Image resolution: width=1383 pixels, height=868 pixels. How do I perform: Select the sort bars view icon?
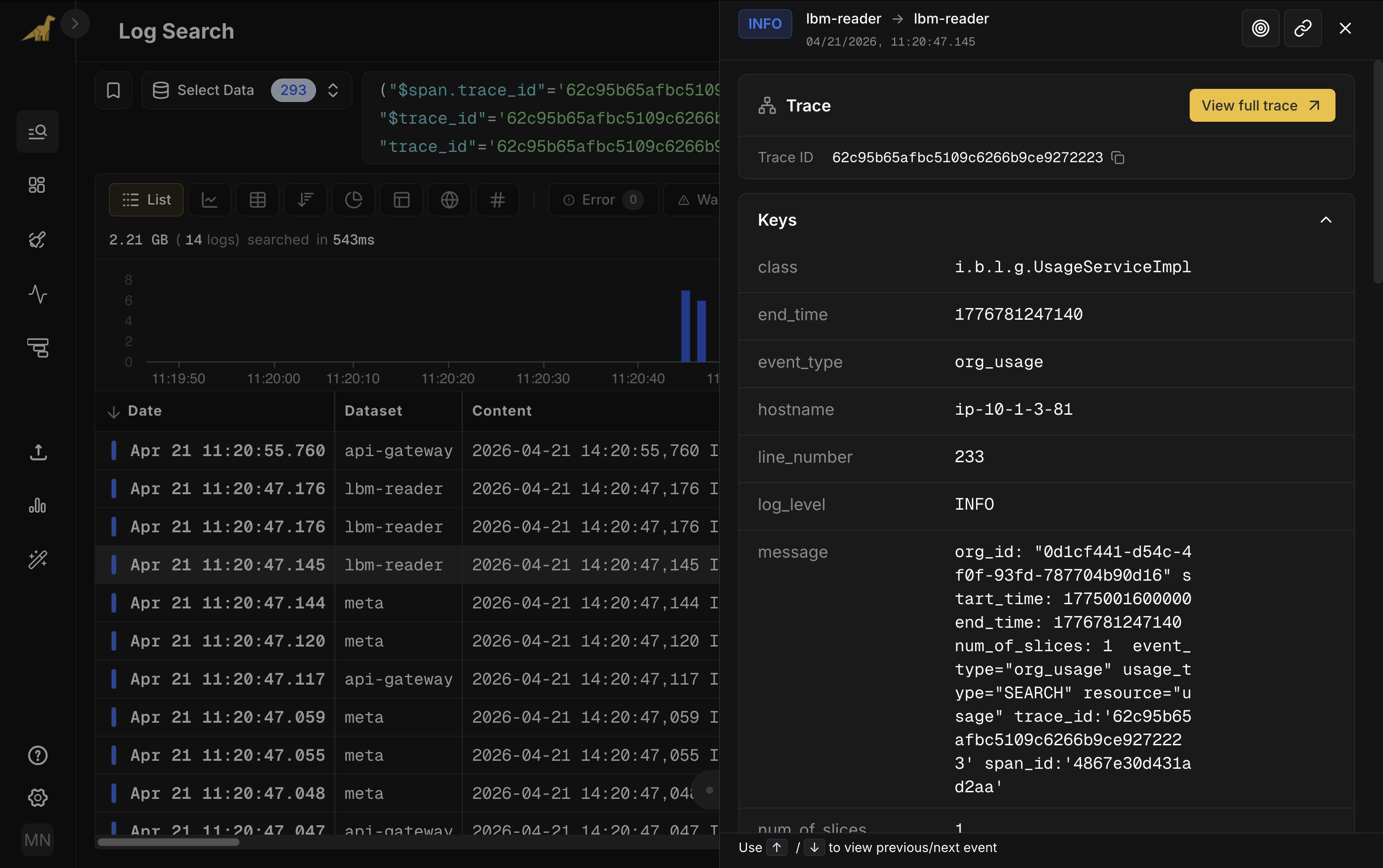pos(306,200)
